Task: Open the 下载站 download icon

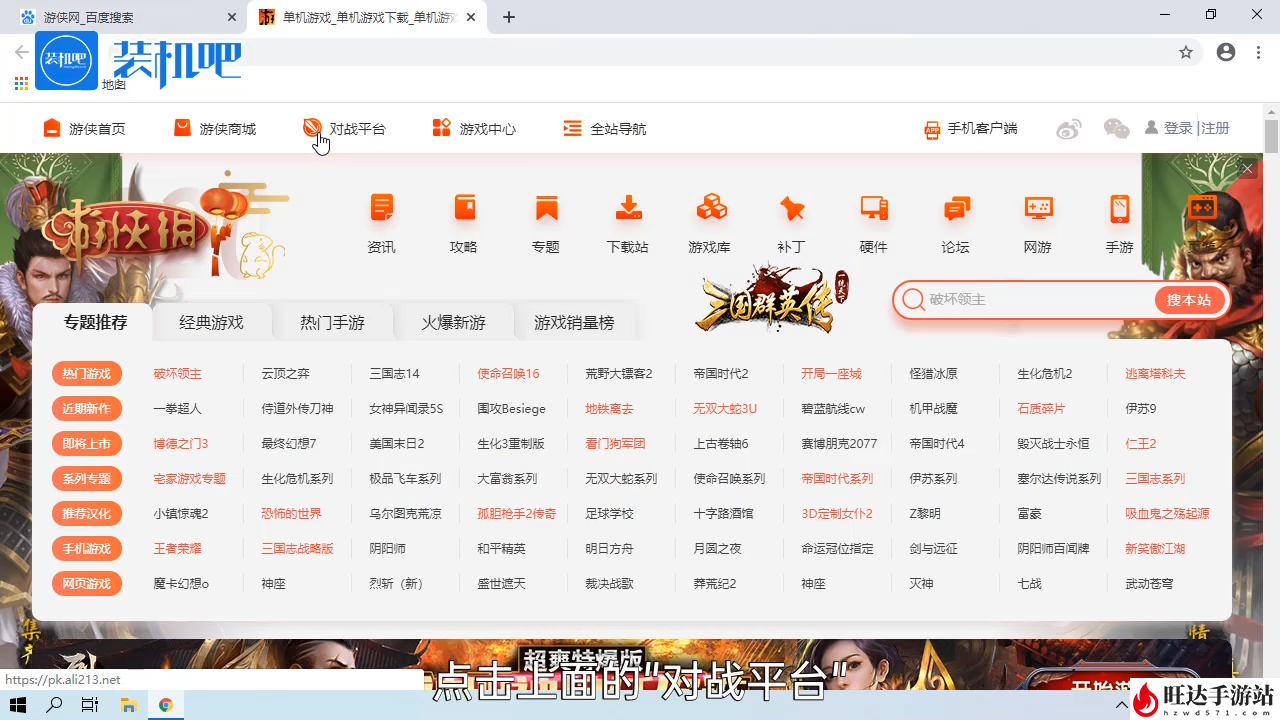Action: tap(628, 208)
